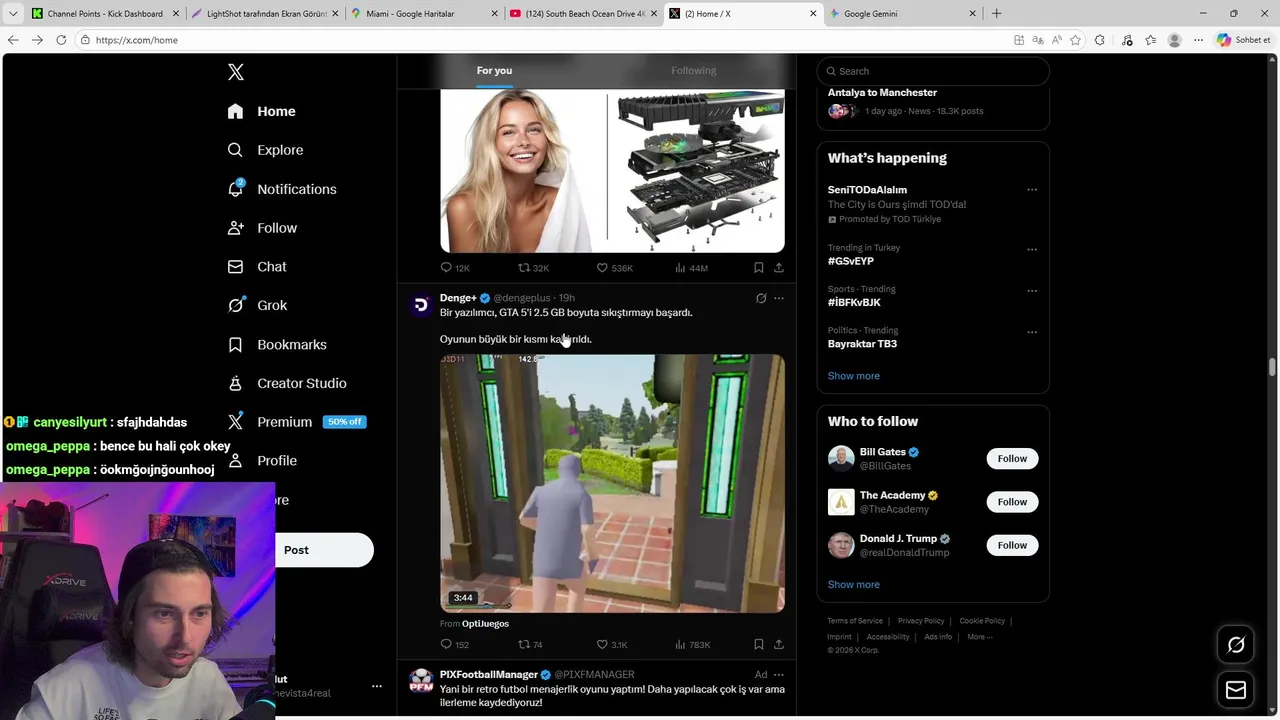
Task: Expand the More footer links menu
Action: pyautogui.click(x=979, y=637)
